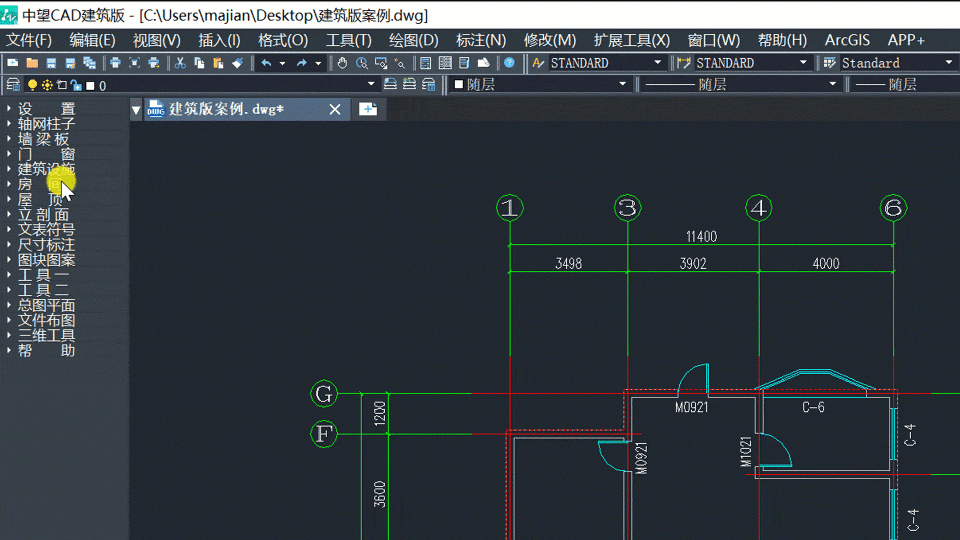Screen dimensions: 960x540
Task: Click the Zoom Previous icon
Action: tap(400, 63)
